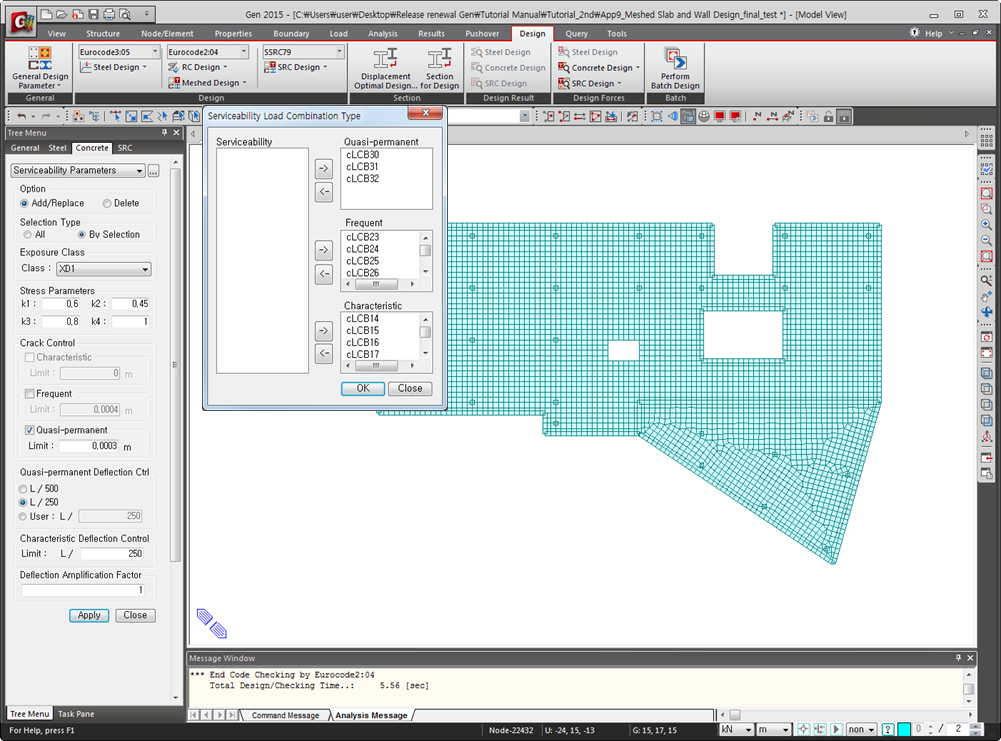Click the Deflection Amplification Factor field
The image size is (1001, 741).
[x=83, y=590]
